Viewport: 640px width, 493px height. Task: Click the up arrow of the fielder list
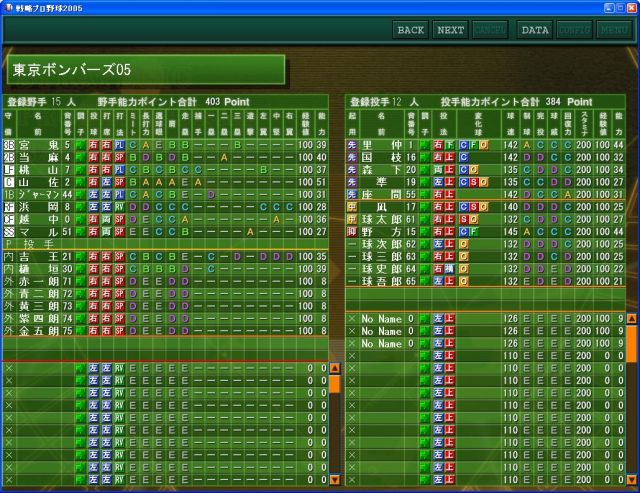coord(335,368)
